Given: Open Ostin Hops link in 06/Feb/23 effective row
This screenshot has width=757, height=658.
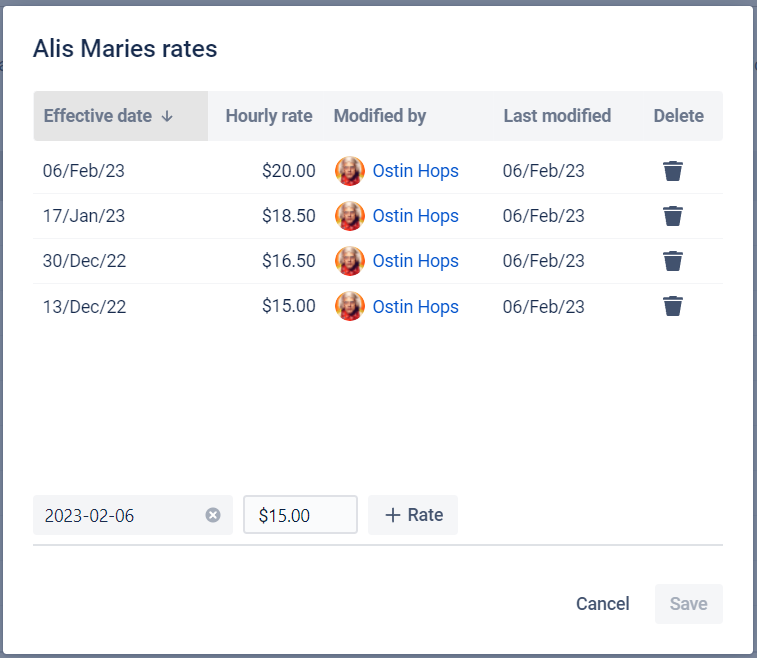Looking at the screenshot, I should point(415,171).
